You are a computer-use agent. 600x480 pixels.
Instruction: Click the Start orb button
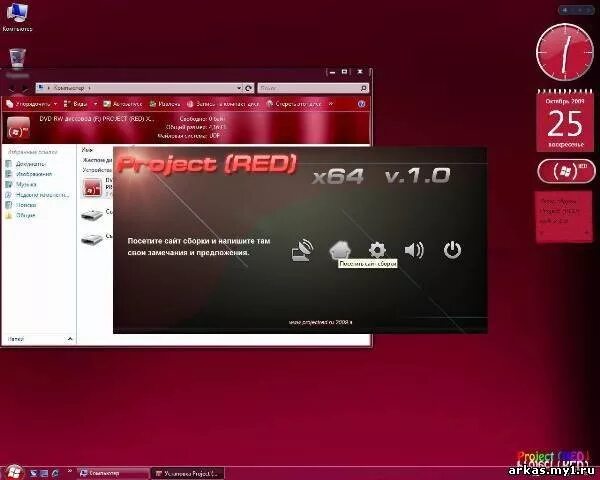(13, 472)
